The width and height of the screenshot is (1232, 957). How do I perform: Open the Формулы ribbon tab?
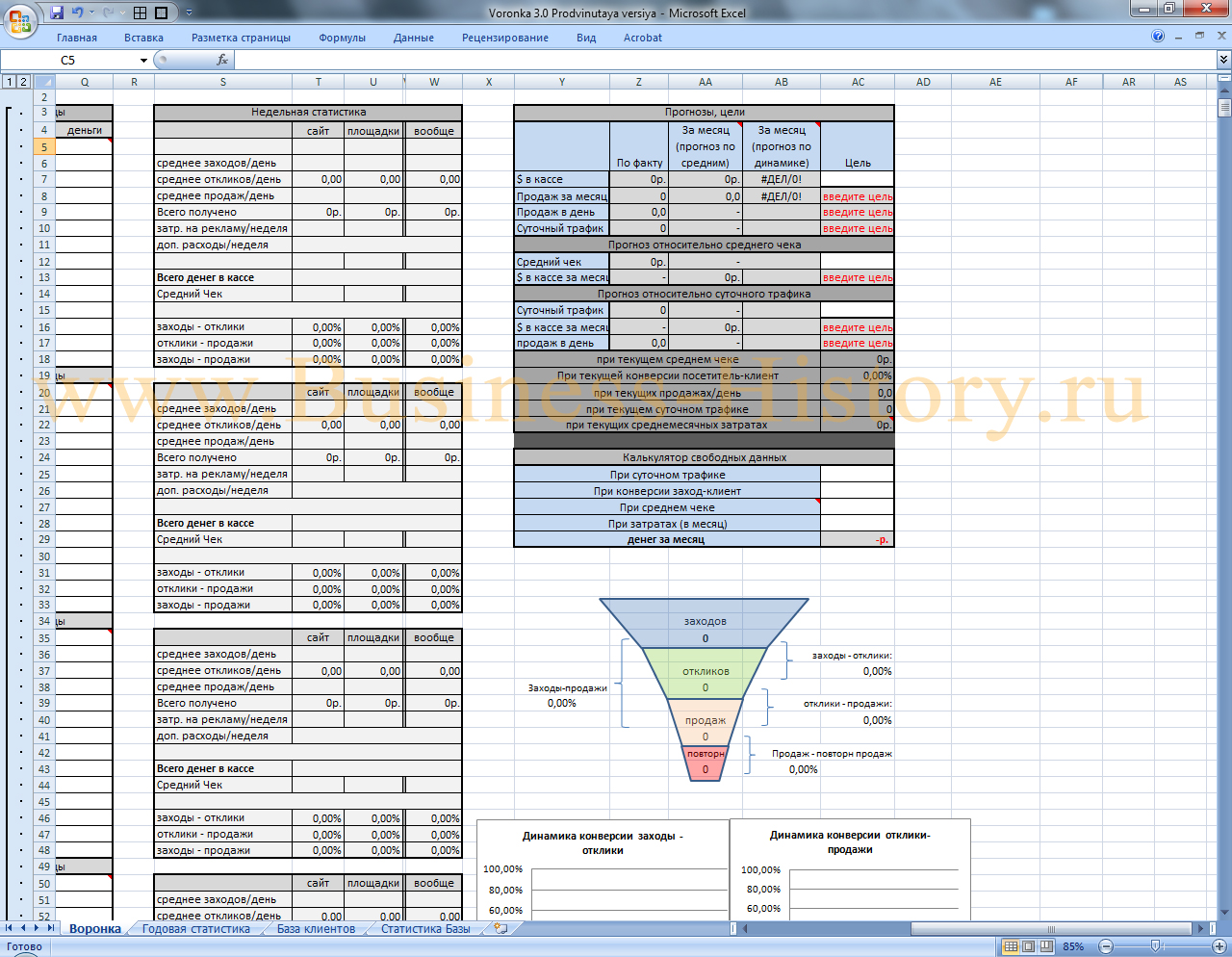(342, 38)
